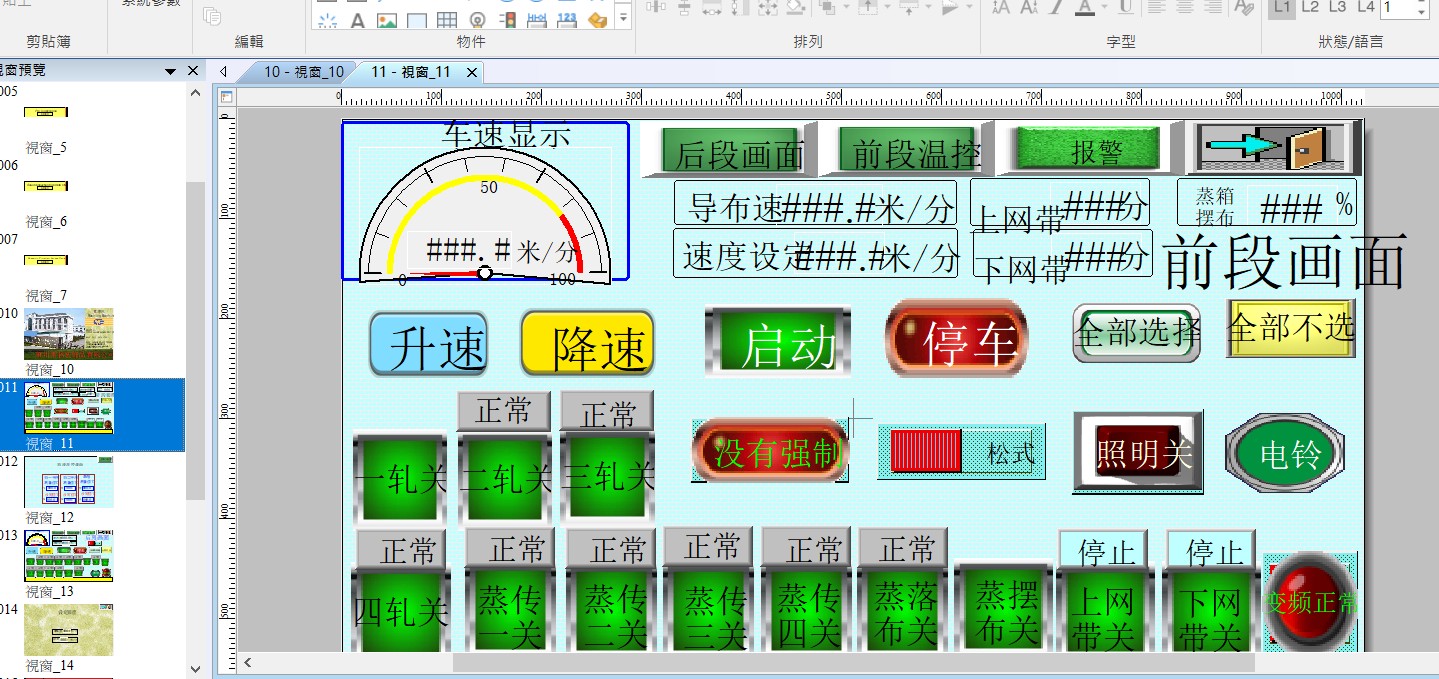
Task: Click the '123' numeric object icon
Action: pyautogui.click(x=566, y=20)
